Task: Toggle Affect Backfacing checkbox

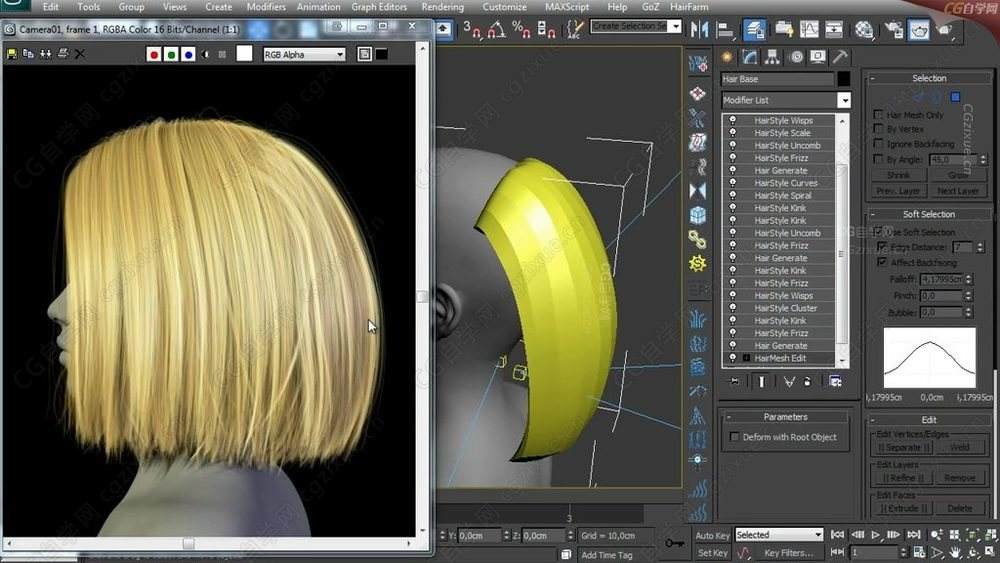Action: [882, 262]
